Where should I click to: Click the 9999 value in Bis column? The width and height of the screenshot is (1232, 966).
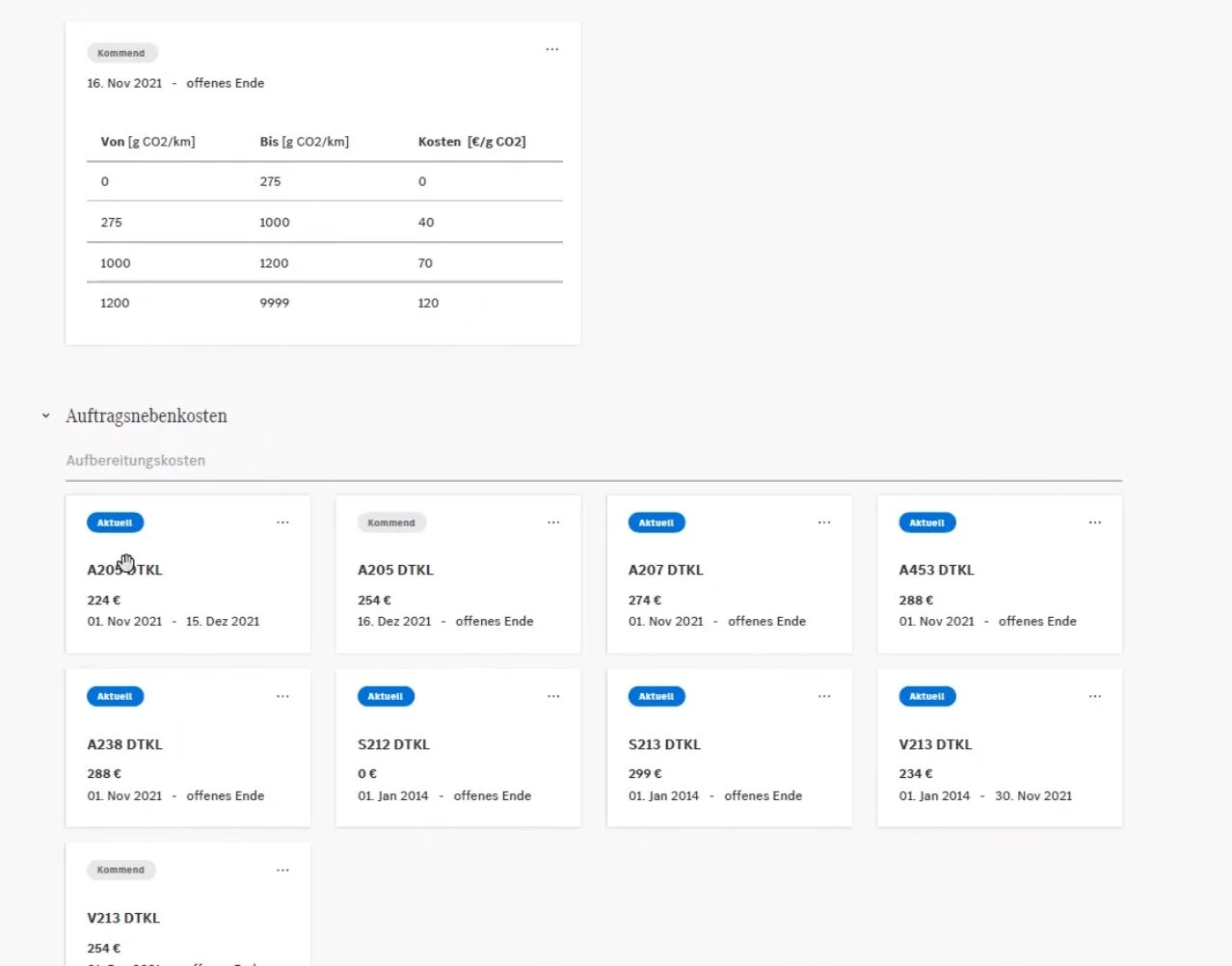275,303
